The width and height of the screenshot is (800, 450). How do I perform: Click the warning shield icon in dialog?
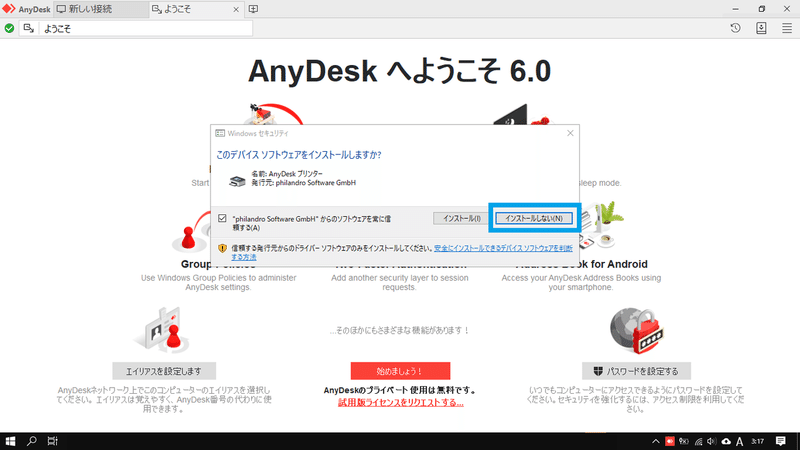point(222,248)
